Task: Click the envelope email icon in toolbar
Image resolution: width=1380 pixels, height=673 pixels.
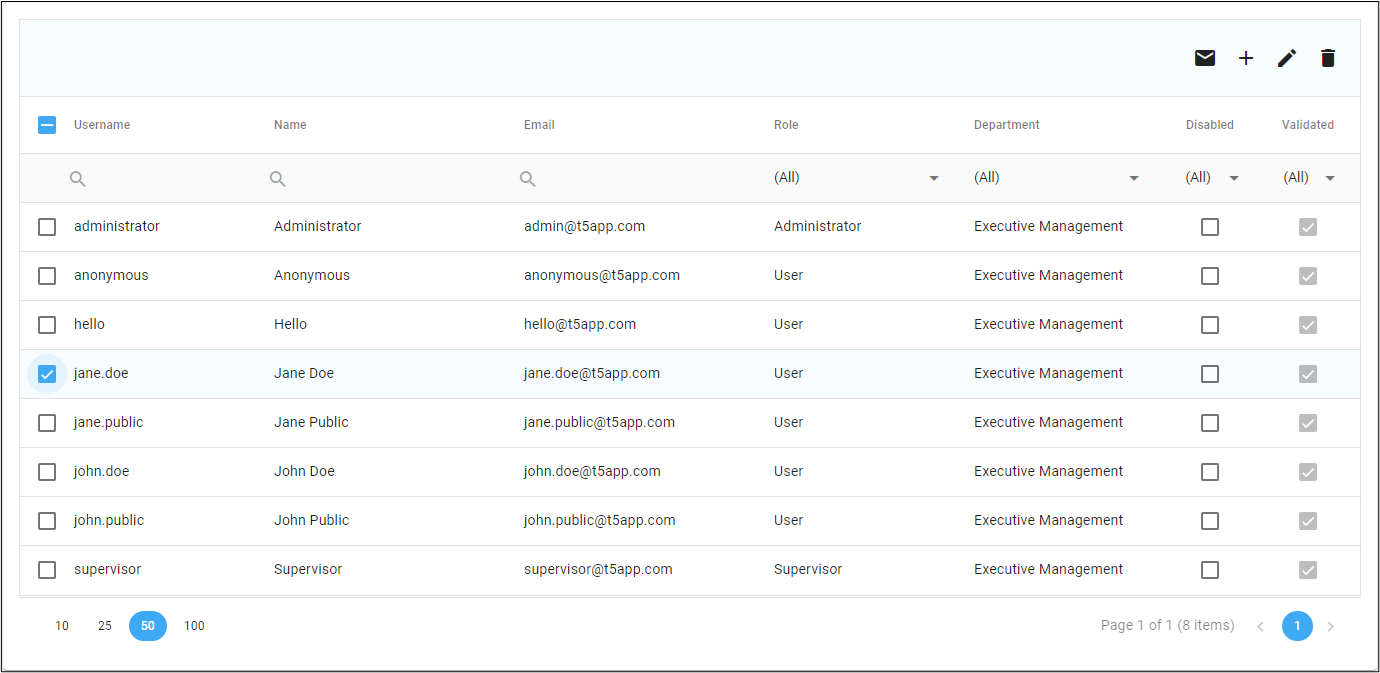Action: tap(1205, 58)
